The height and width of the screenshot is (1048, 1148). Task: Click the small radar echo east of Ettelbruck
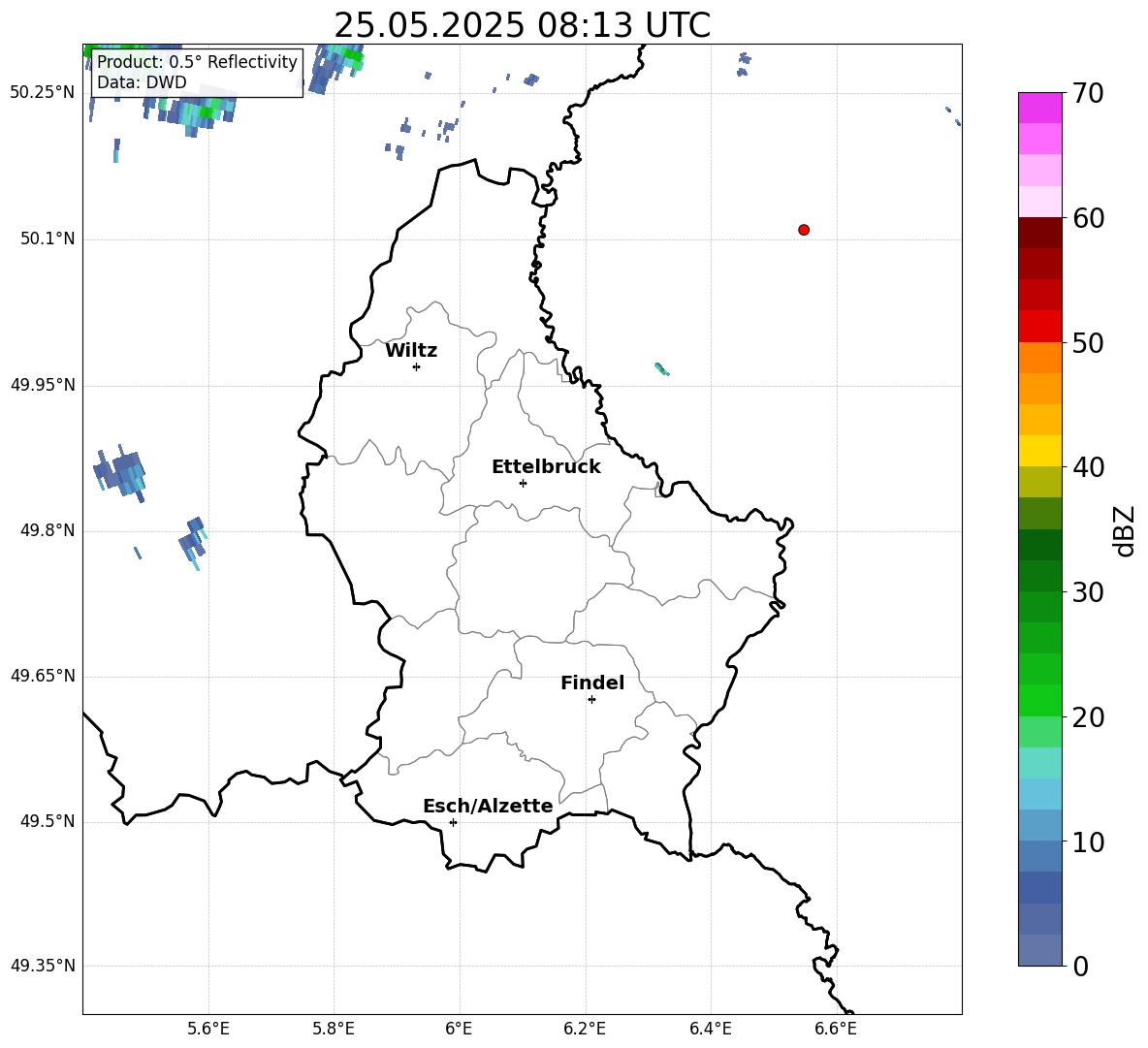[x=661, y=368]
